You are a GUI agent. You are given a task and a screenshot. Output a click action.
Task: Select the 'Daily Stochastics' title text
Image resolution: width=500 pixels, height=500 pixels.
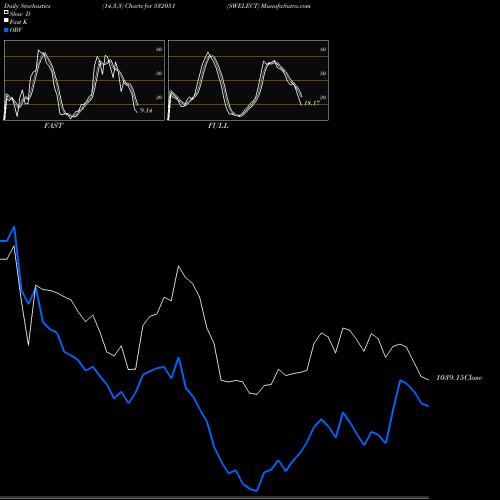click(x=27, y=6)
